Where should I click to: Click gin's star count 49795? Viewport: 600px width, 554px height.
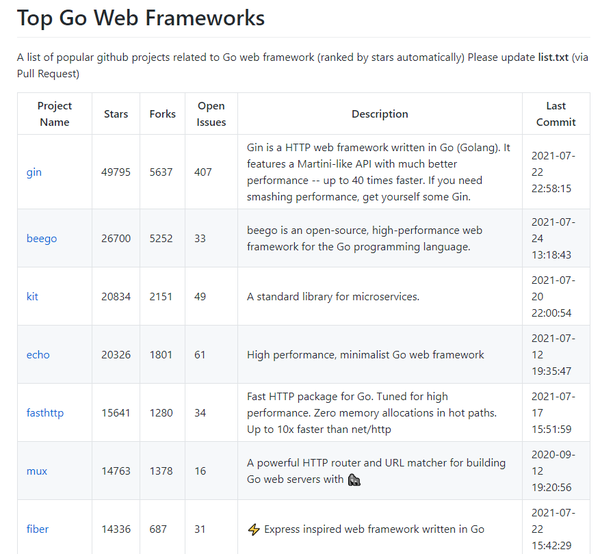117,172
